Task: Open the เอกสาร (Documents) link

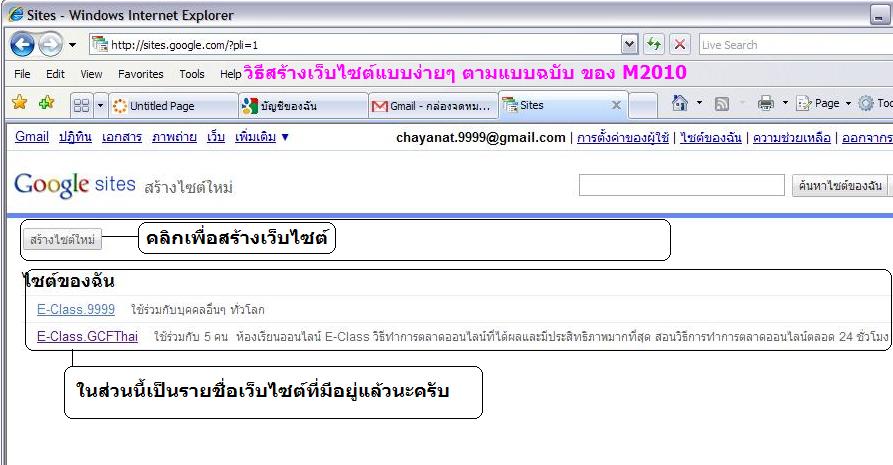Action: tap(122, 137)
